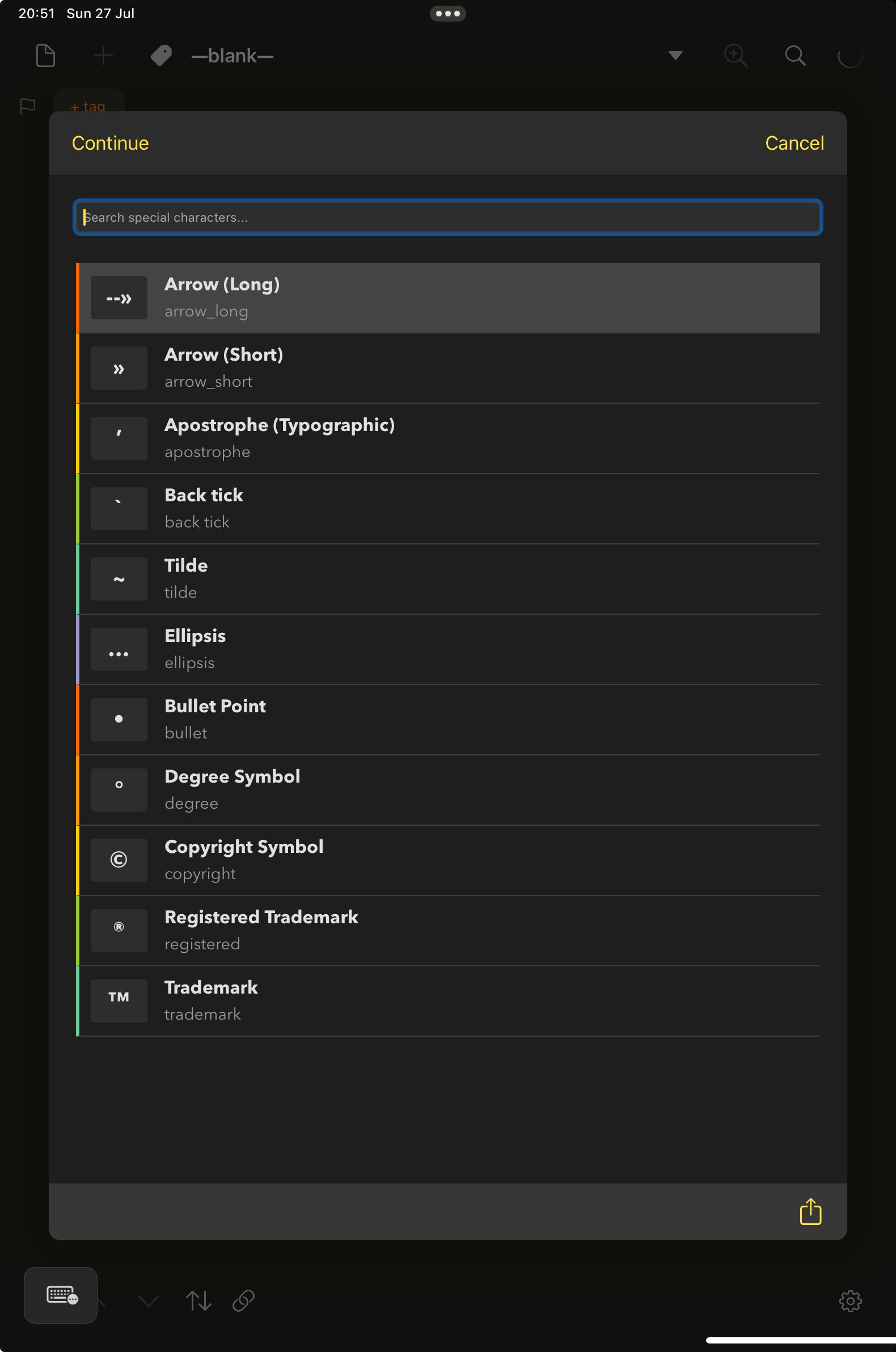The height and width of the screenshot is (1352, 896).
Task: Click the Continue button
Action: 110,143
